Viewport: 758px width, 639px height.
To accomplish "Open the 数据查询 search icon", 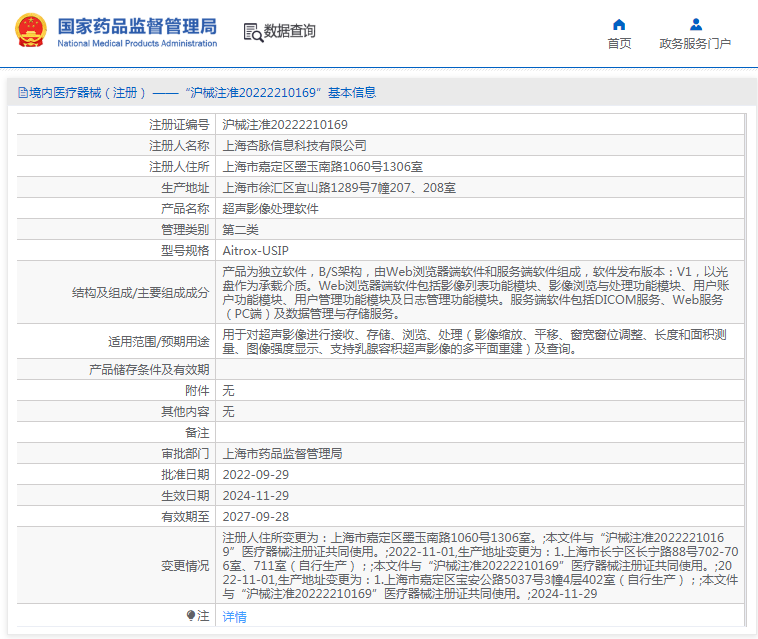I will tap(253, 32).
